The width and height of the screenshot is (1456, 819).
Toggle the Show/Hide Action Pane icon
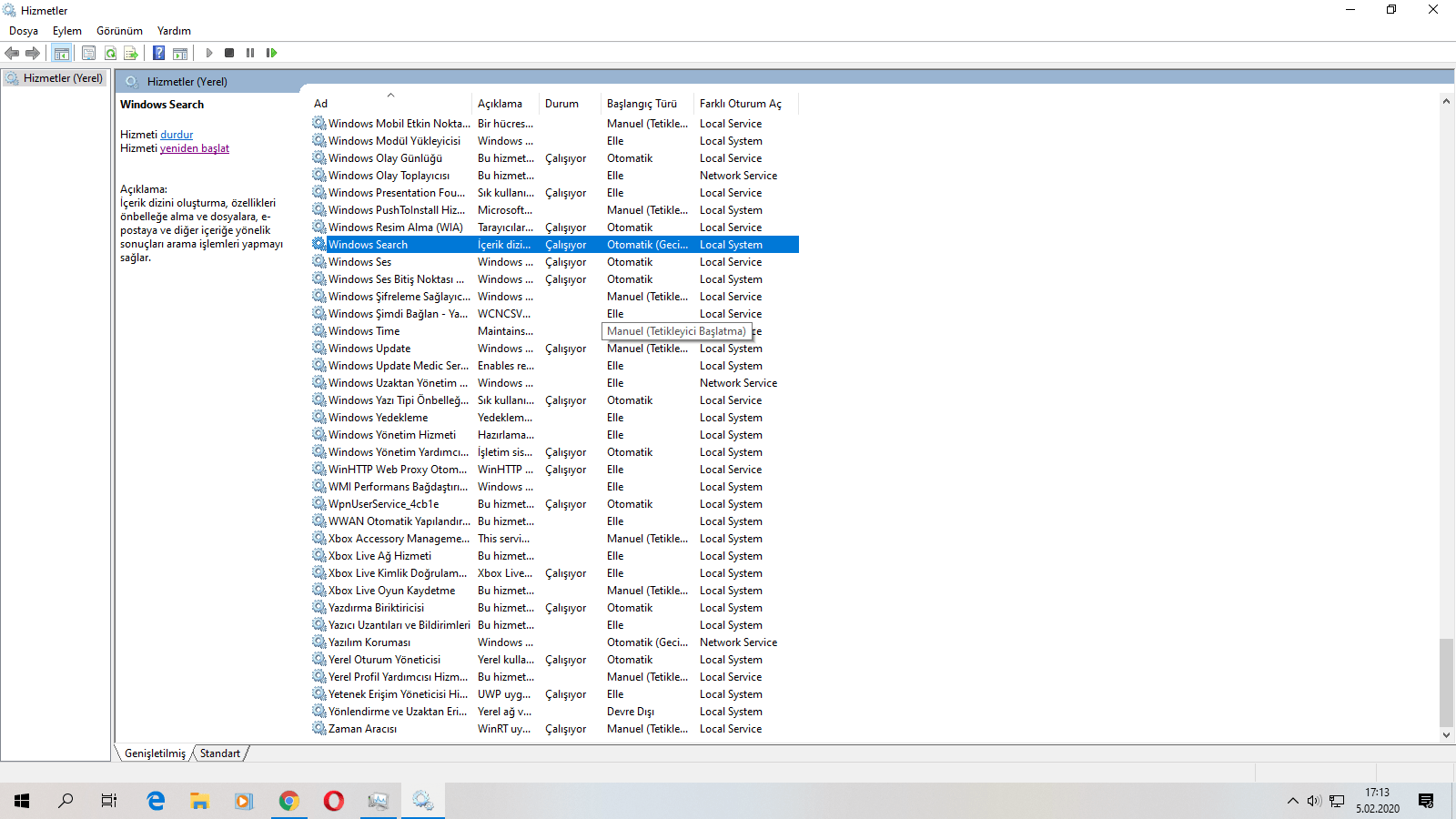click(180, 53)
